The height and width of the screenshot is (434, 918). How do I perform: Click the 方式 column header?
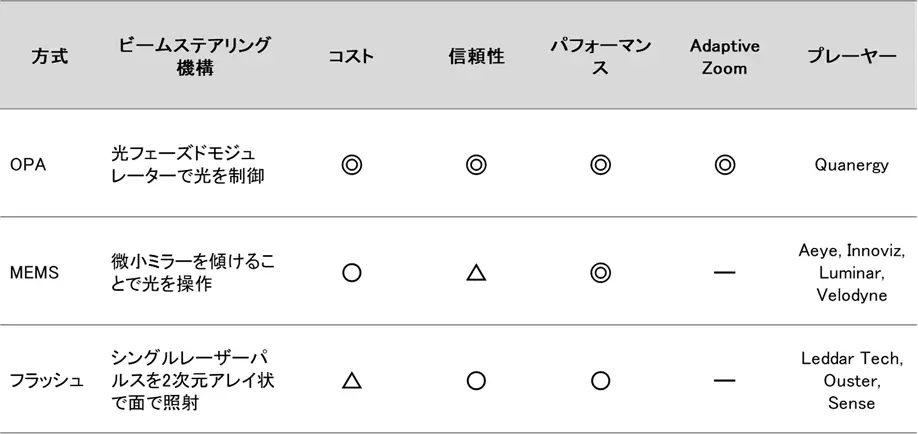49,57
